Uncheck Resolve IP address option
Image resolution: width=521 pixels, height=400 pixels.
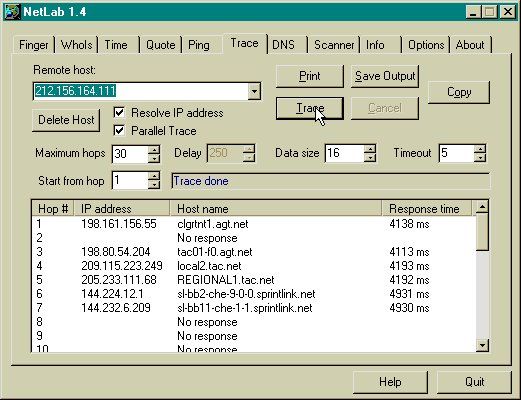pos(119,113)
